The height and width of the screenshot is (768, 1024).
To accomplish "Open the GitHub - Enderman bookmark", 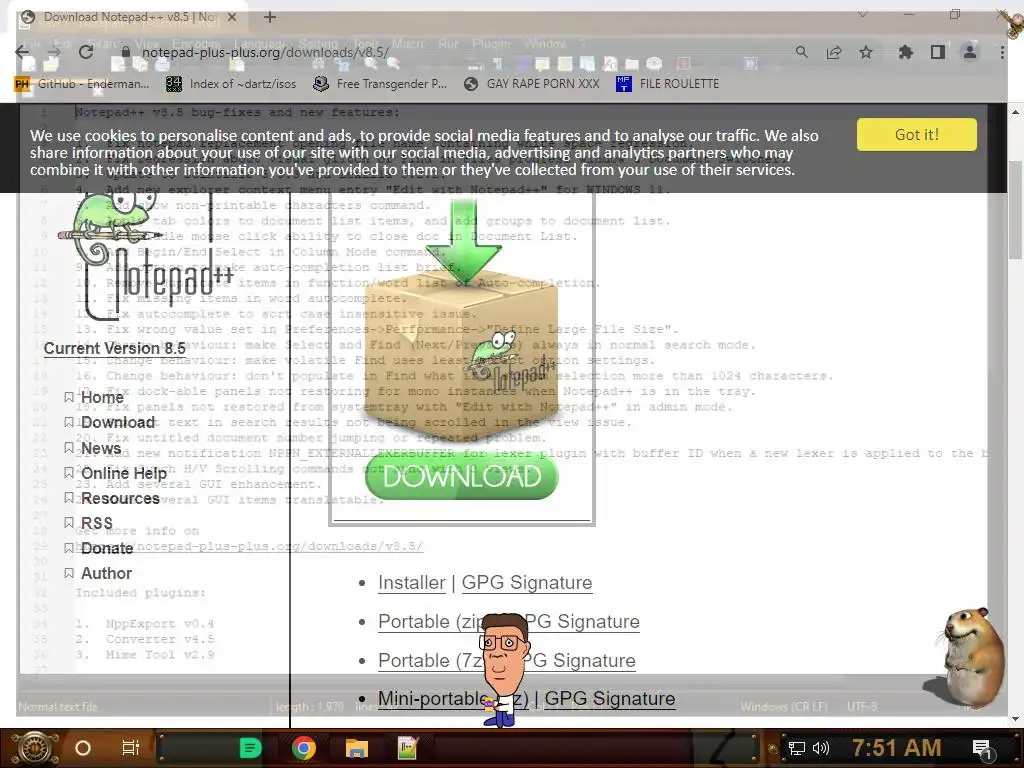I will [82, 84].
